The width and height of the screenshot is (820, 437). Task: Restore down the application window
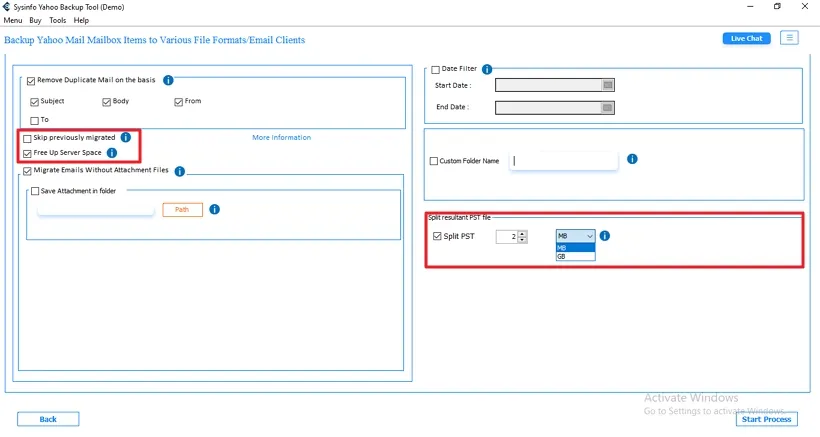coord(777,6)
